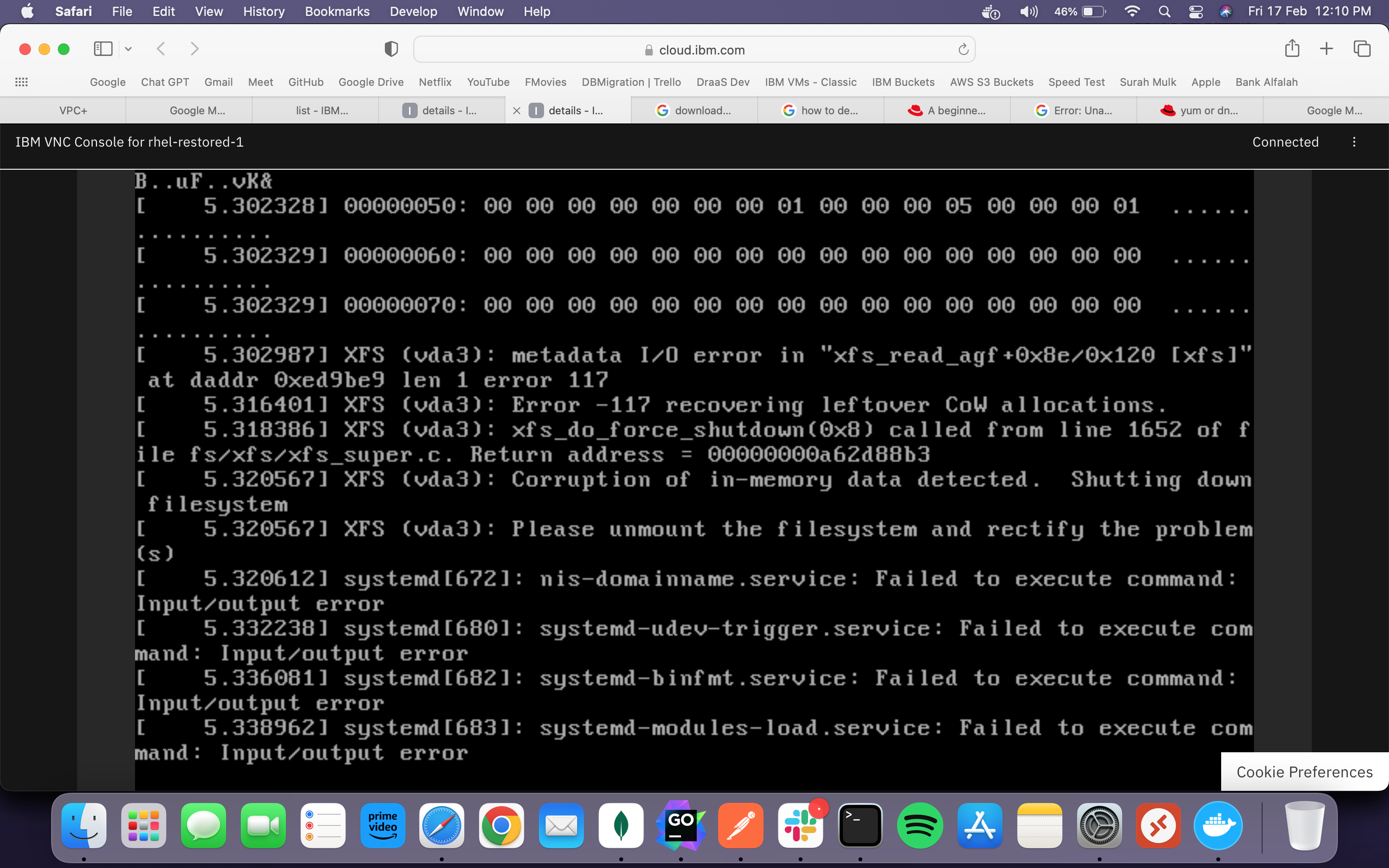
Task: Open the tab overview grid
Action: [x=1362, y=49]
